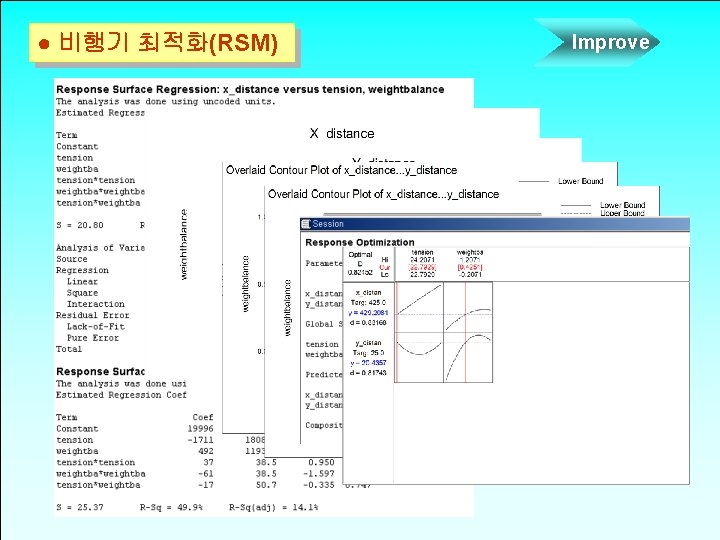Image resolution: width=720 pixels, height=540 pixels.
Task: Click the d = 0.81743 desirability value
Action: (368, 373)
